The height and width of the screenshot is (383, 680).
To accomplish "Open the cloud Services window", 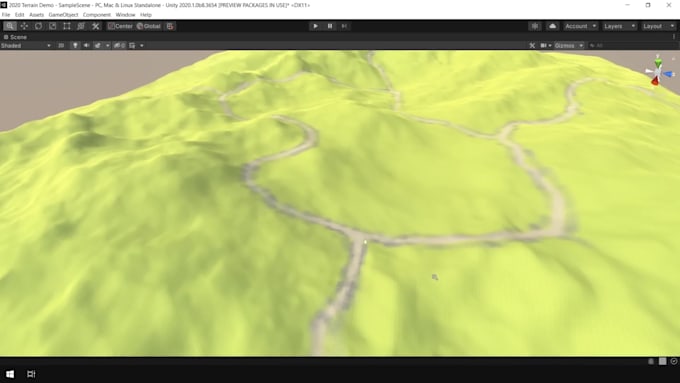I will 552,26.
